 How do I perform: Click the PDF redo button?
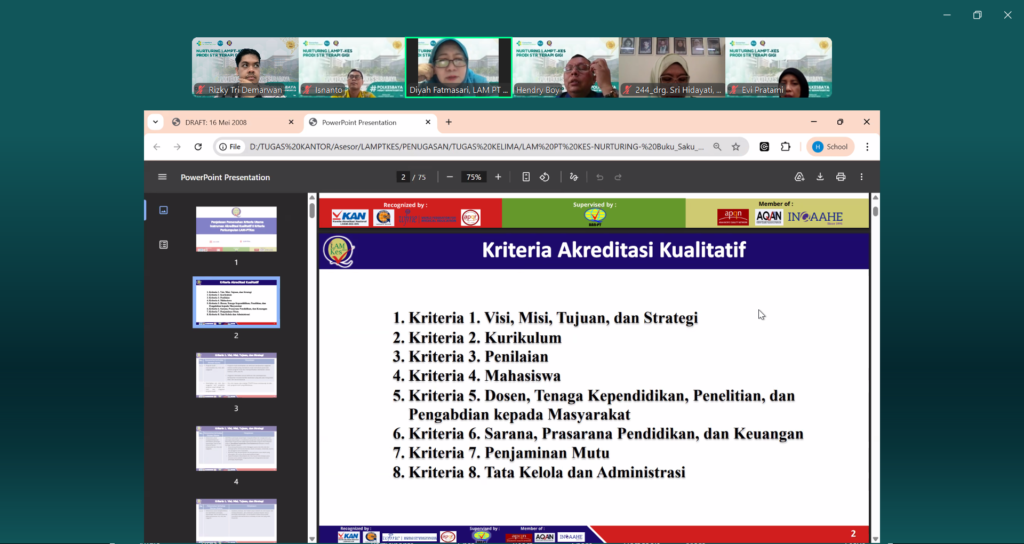(618, 177)
